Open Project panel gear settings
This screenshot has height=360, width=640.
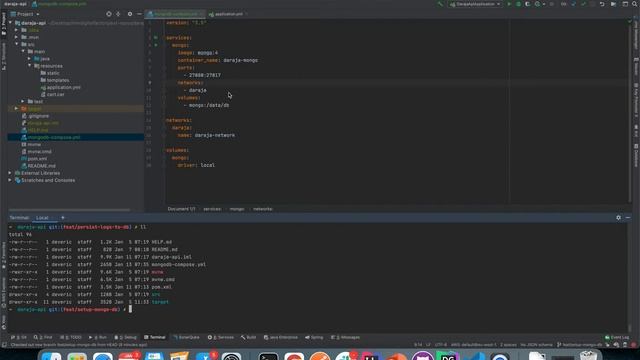click(x=130, y=14)
